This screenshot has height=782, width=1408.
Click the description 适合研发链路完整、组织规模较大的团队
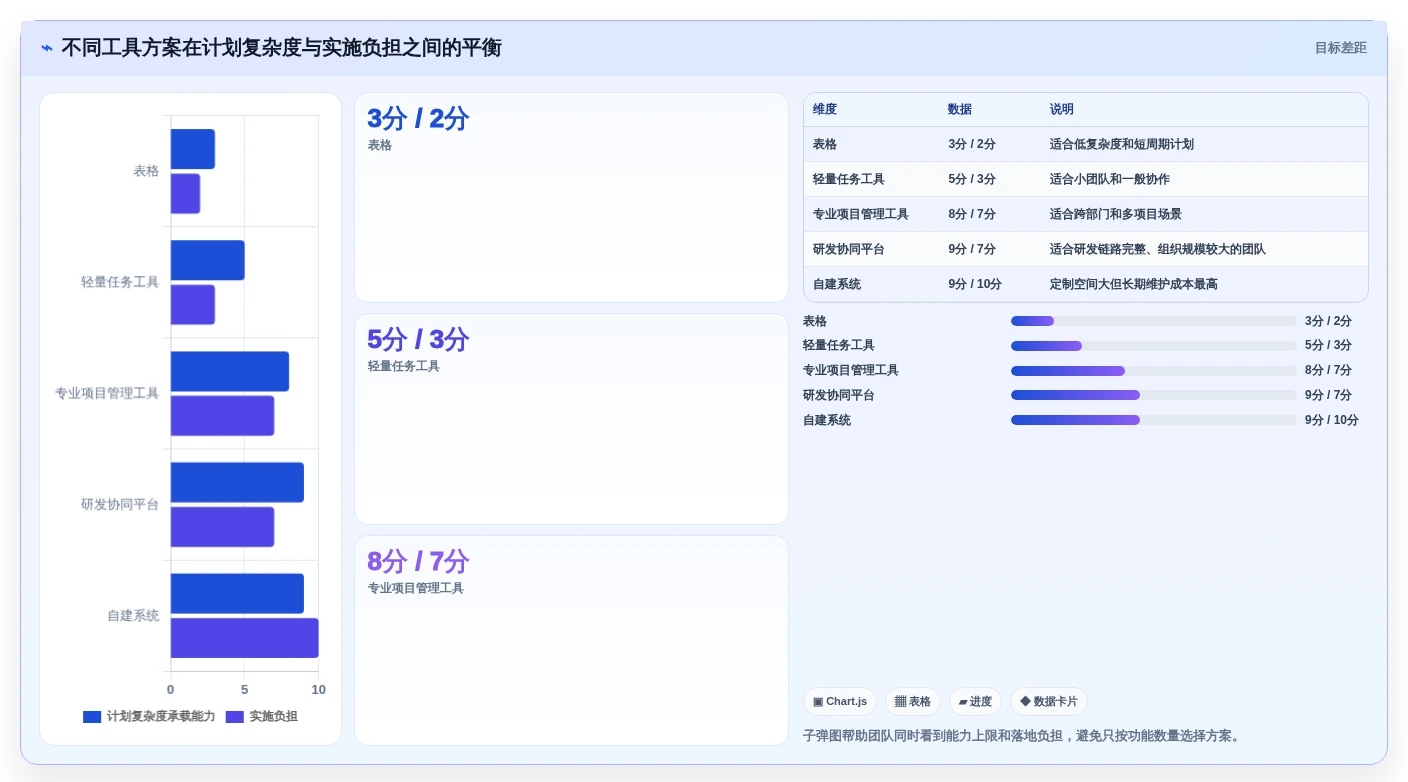[1158, 249]
